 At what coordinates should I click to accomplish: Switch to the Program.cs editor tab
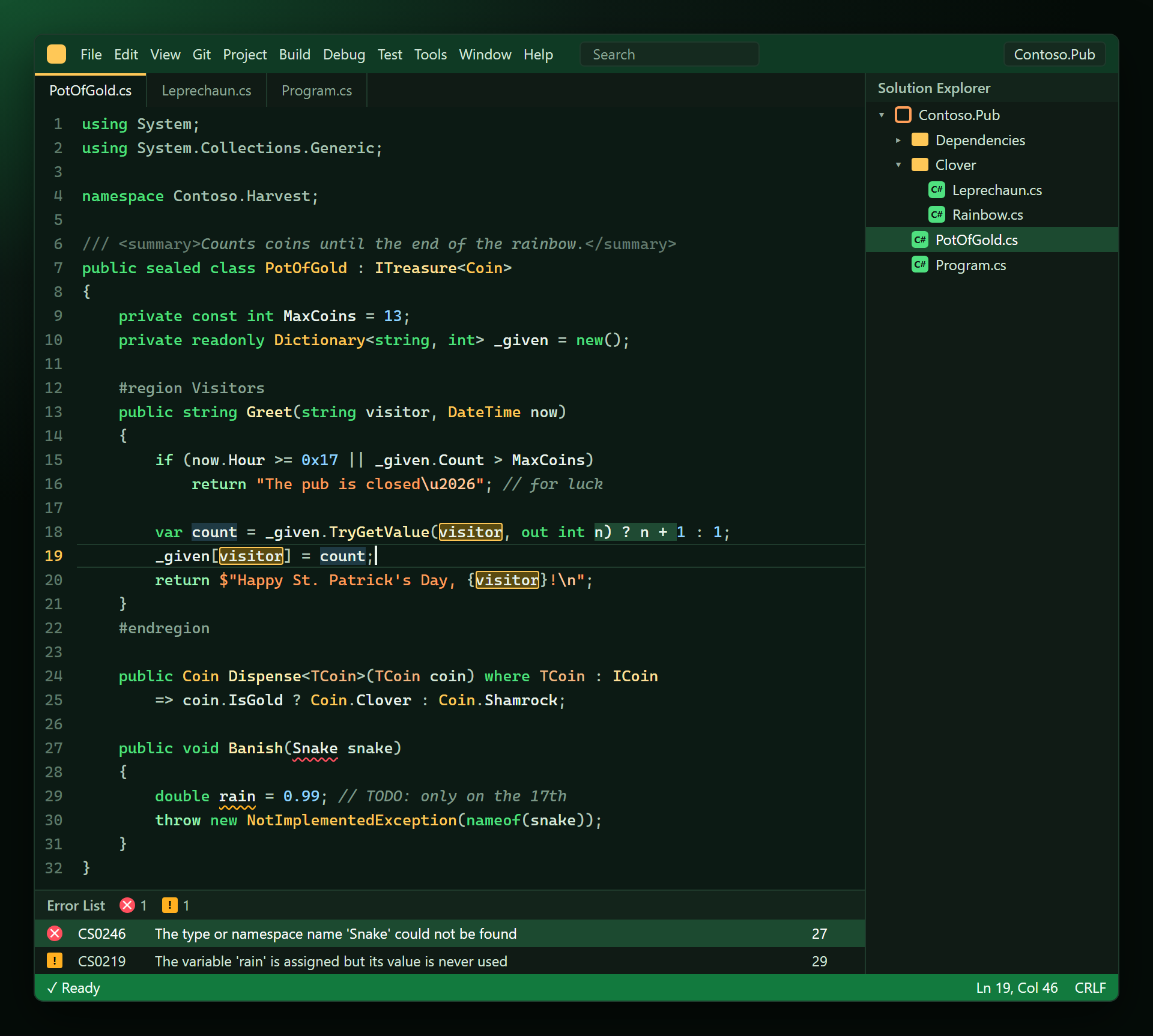[x=317, y=91]
